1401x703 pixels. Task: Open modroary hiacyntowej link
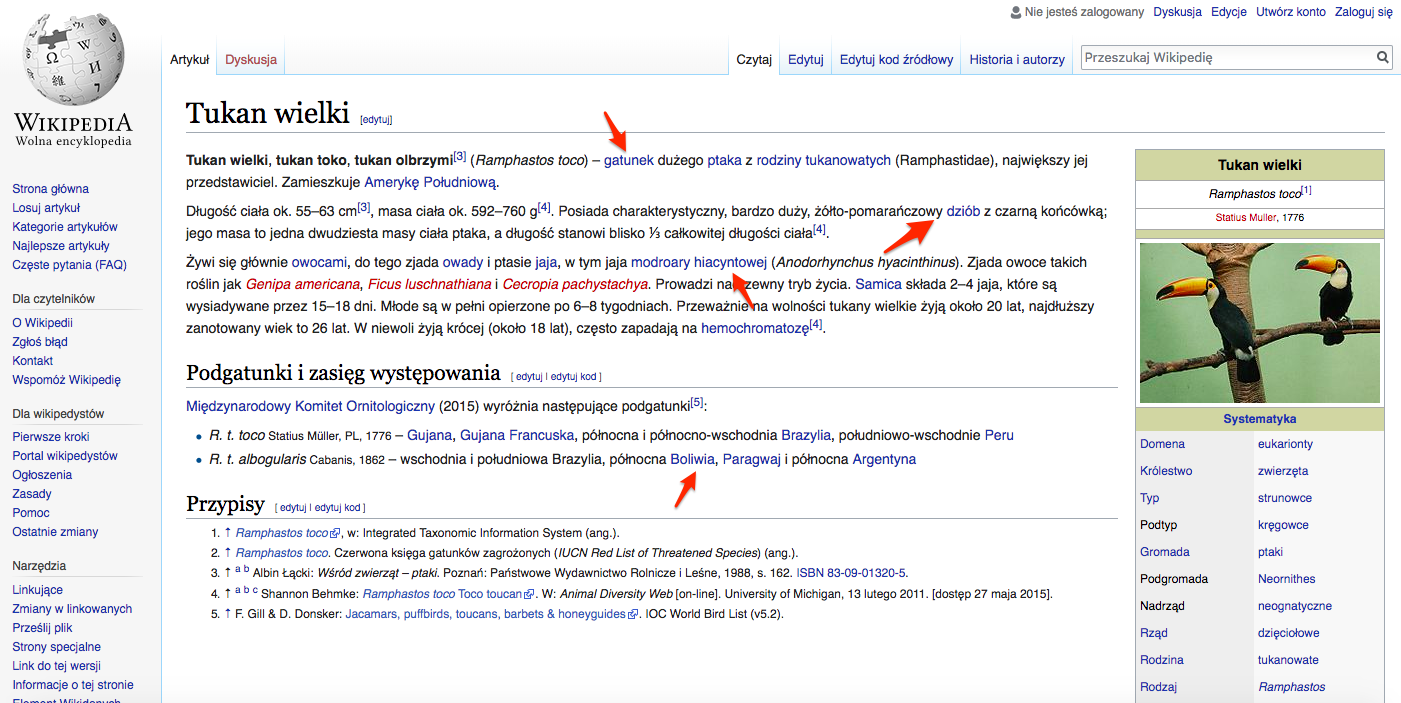tap(699, 263)
